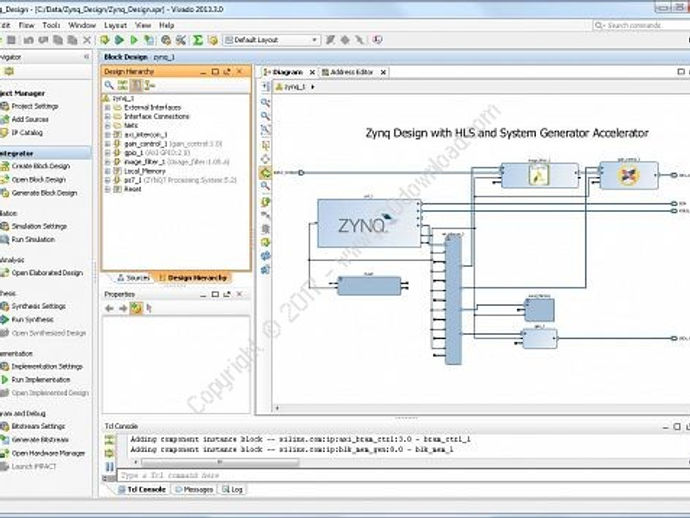This screenshot has height=518, width=690.
Task: Click the breadcrumb arrow next to zynq_1 in the diagram
Action: [x=313, y=87]
